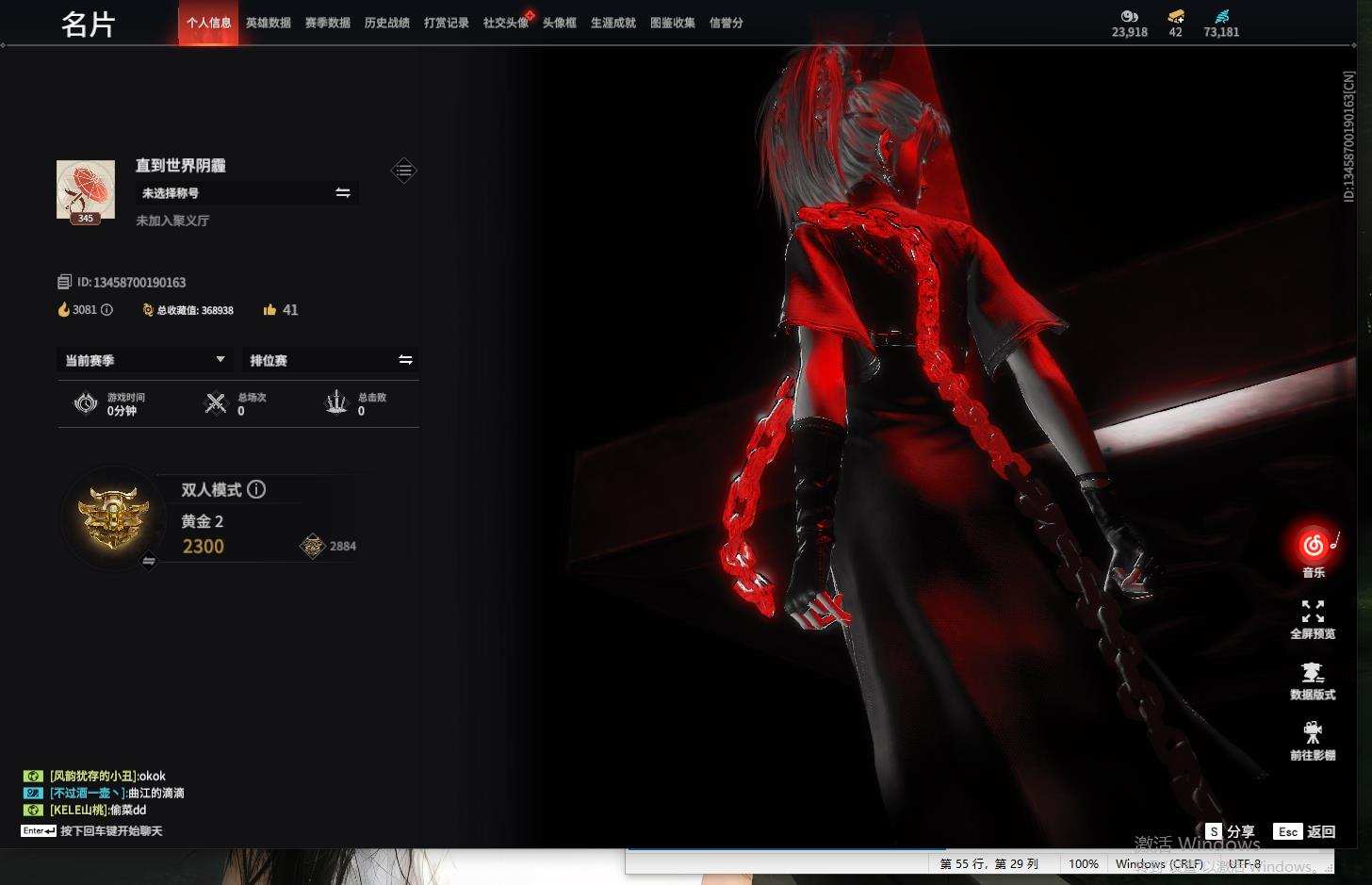Click the umbrella profile avatar
The image size is (1372, 885).
[x=86, y=189]
